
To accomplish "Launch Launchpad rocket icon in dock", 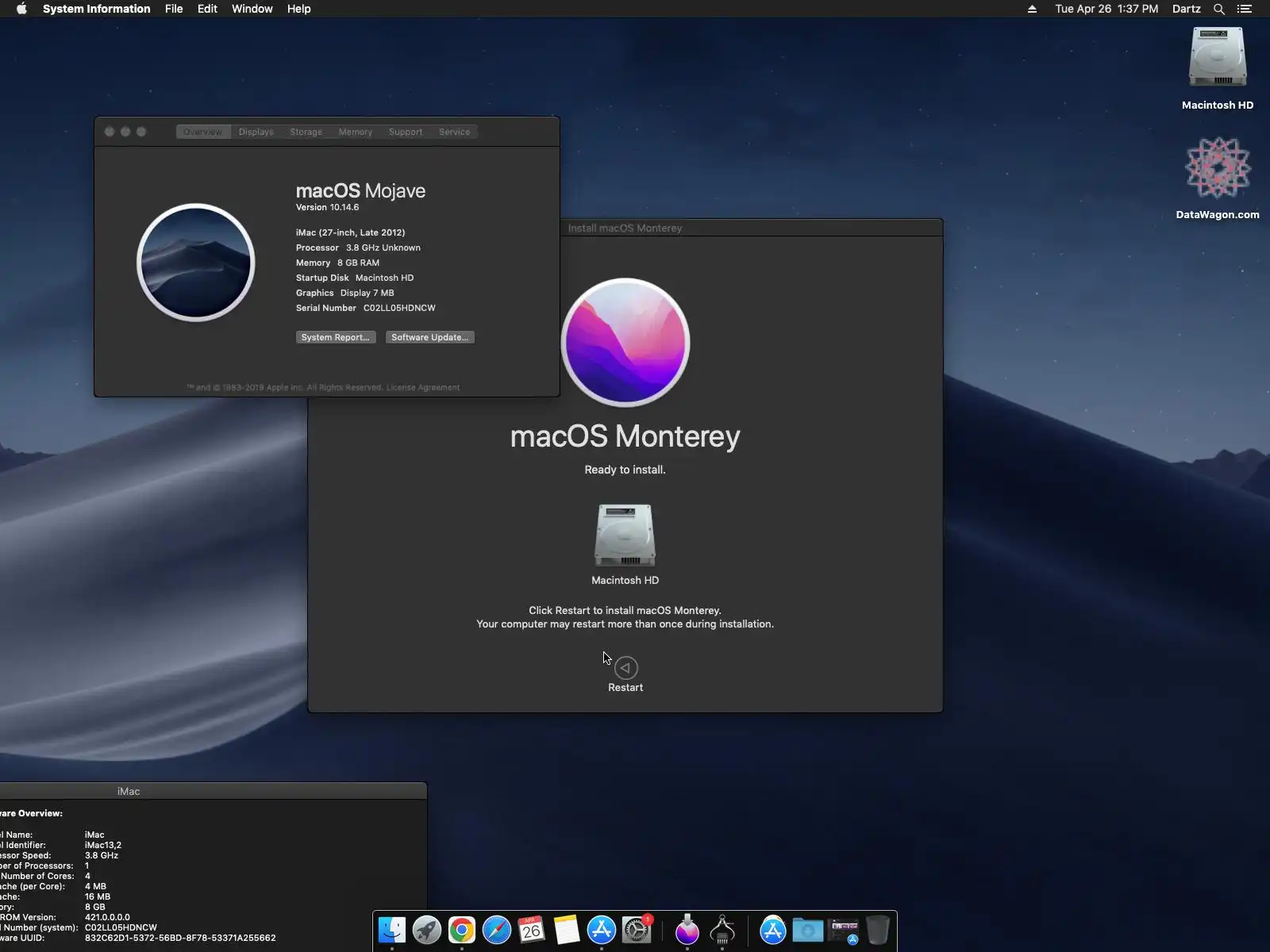I will point(427,930).
